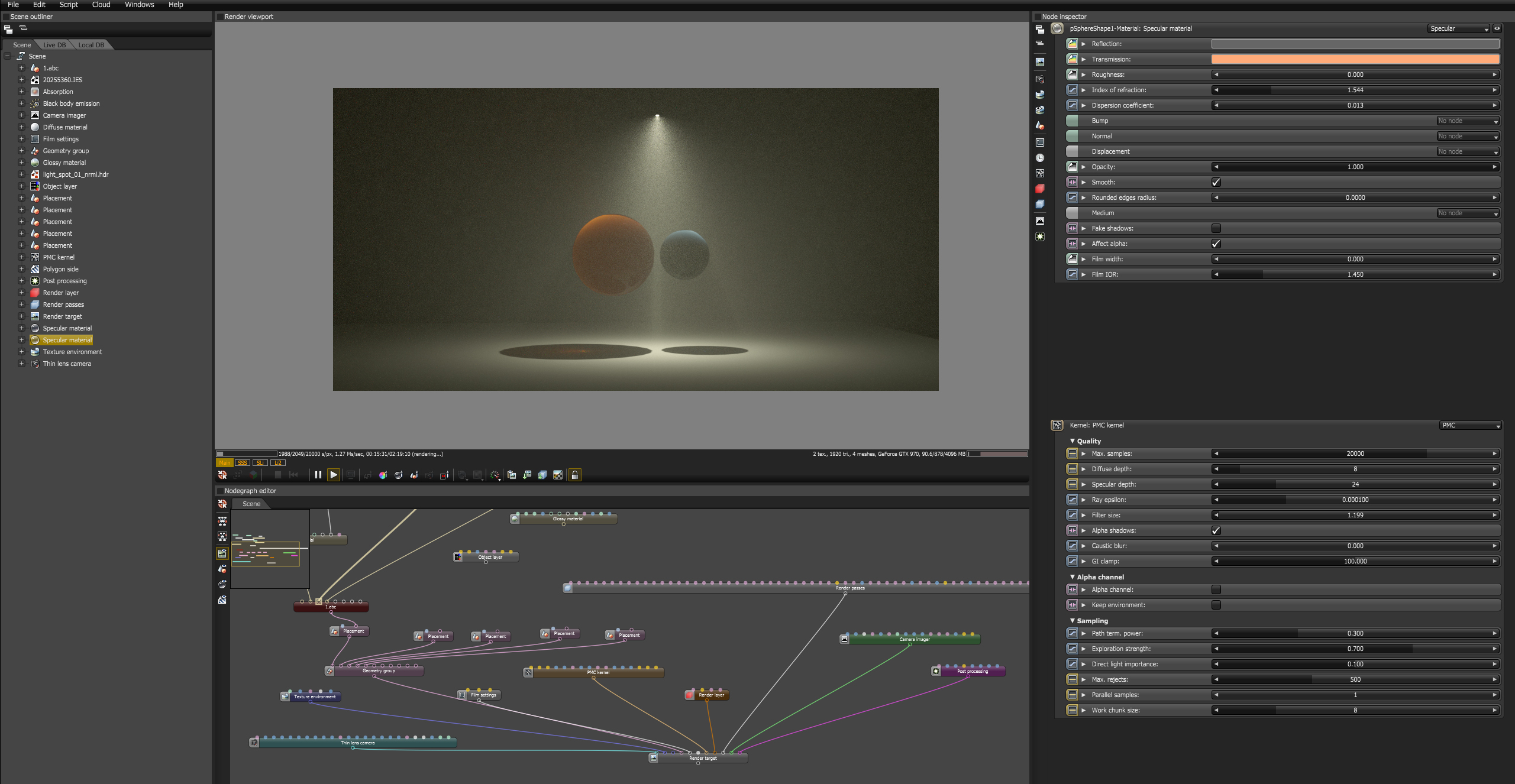Viewport: 1515px width, 784px height.
Task: Enable the Alpha channel checkbox
Action: coord(1216,589)
